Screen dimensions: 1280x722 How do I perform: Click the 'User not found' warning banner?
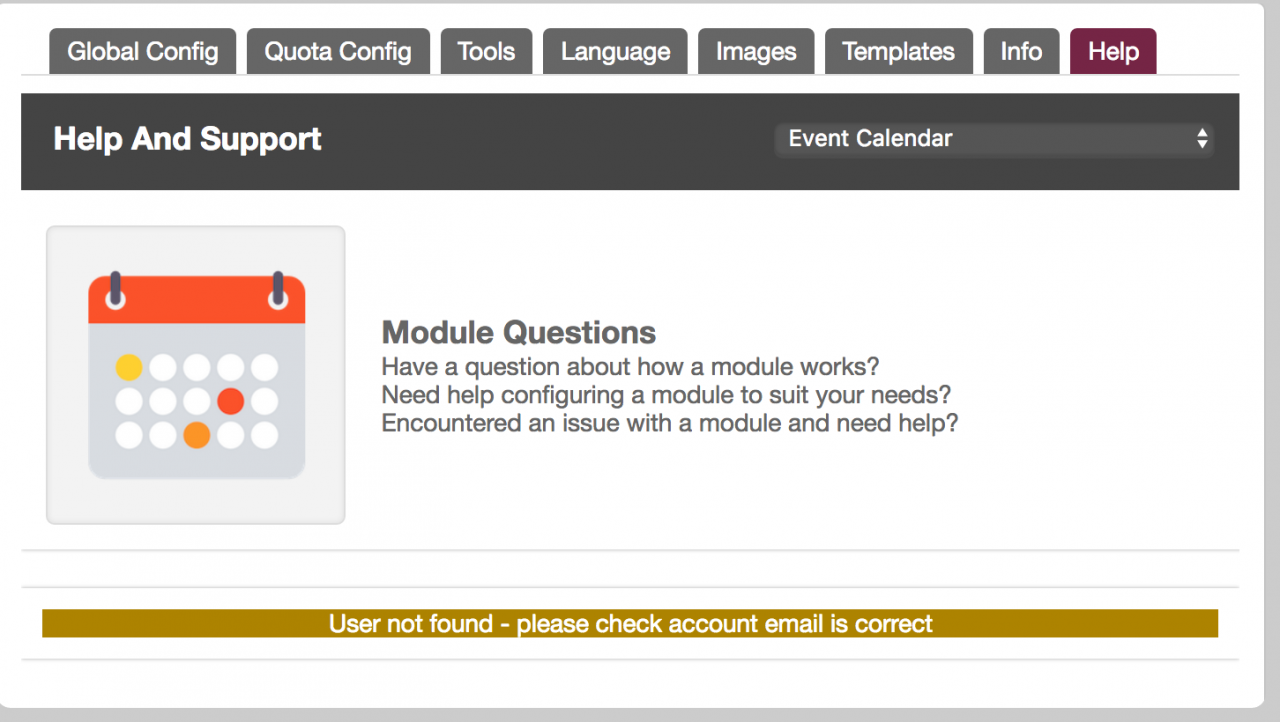630,624
